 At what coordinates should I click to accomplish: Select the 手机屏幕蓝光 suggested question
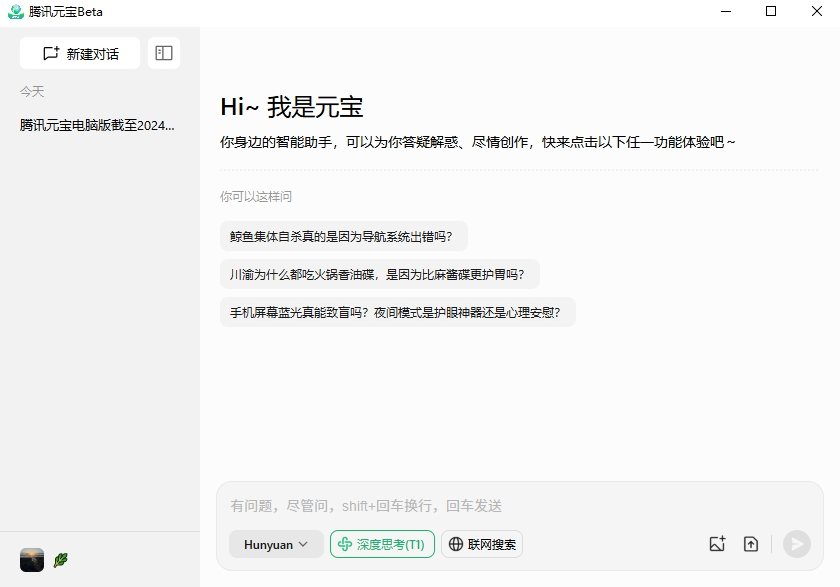click(x=397, y=312)
